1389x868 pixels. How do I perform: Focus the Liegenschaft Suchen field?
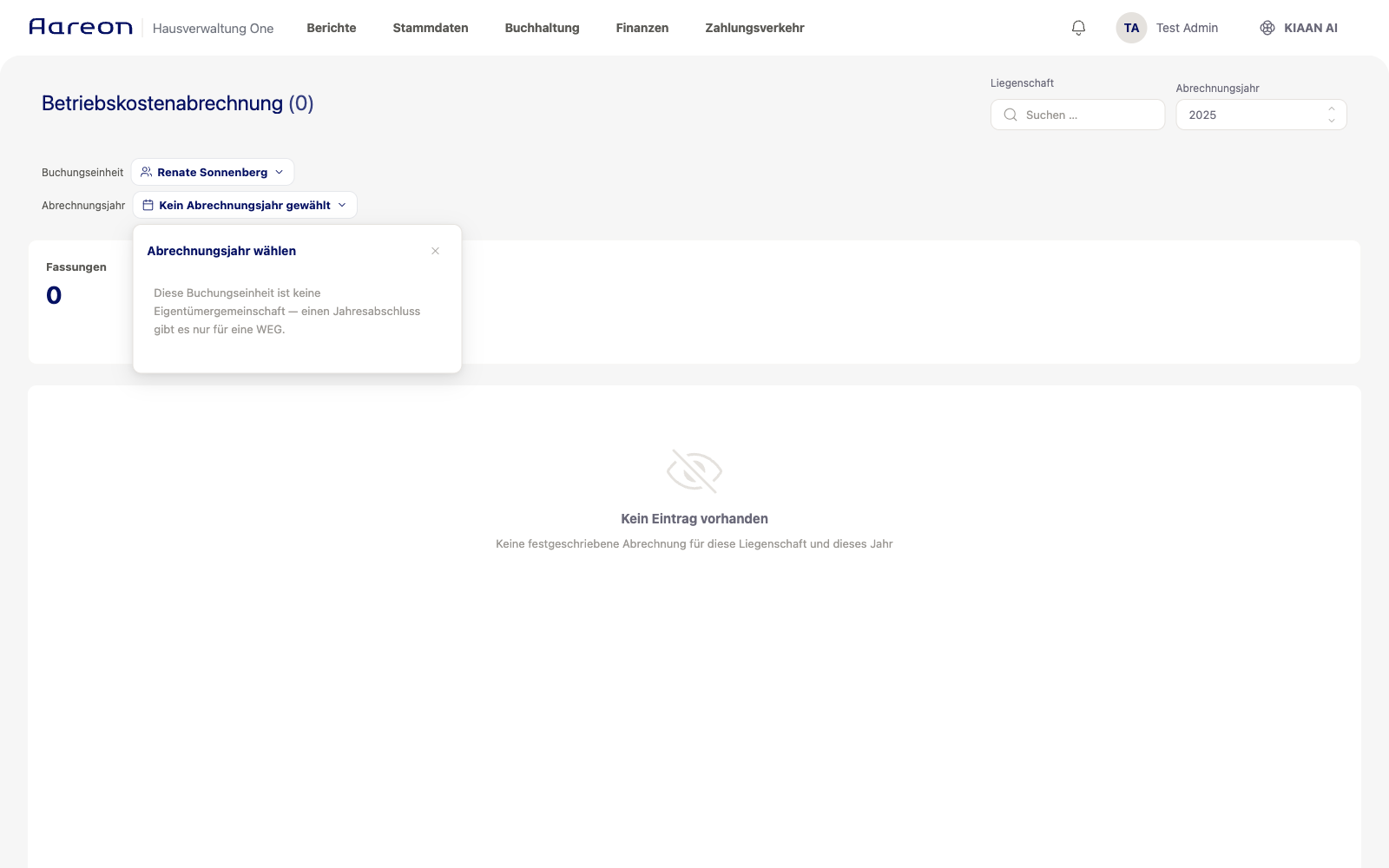click(1077, 115)
